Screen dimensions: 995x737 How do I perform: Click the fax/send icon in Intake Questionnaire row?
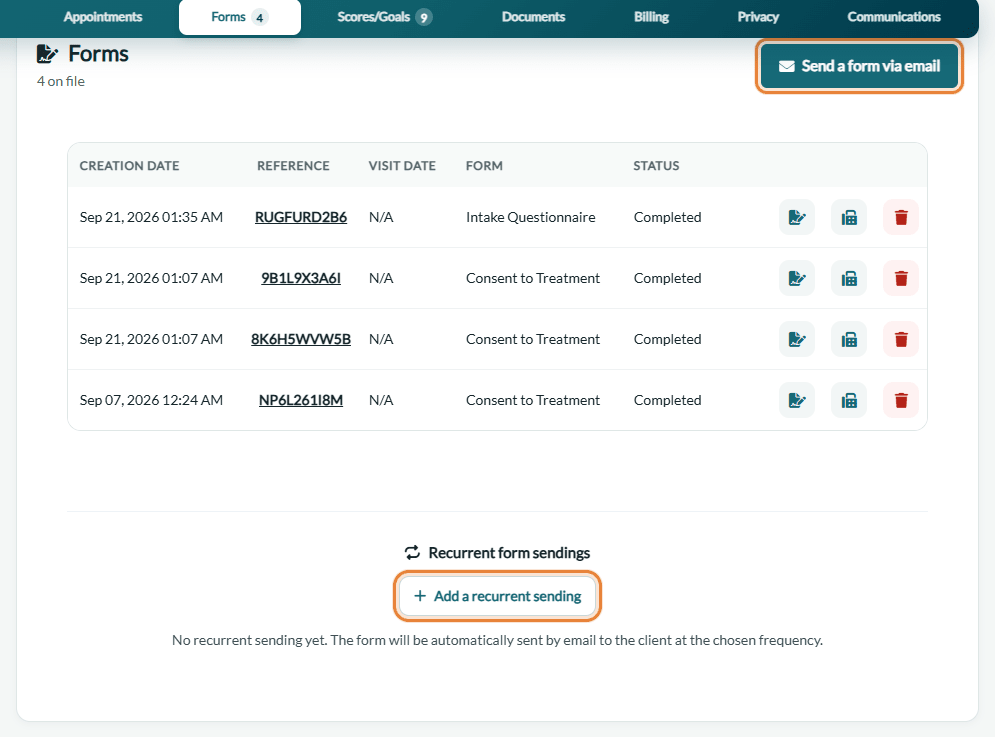(848, 217)
